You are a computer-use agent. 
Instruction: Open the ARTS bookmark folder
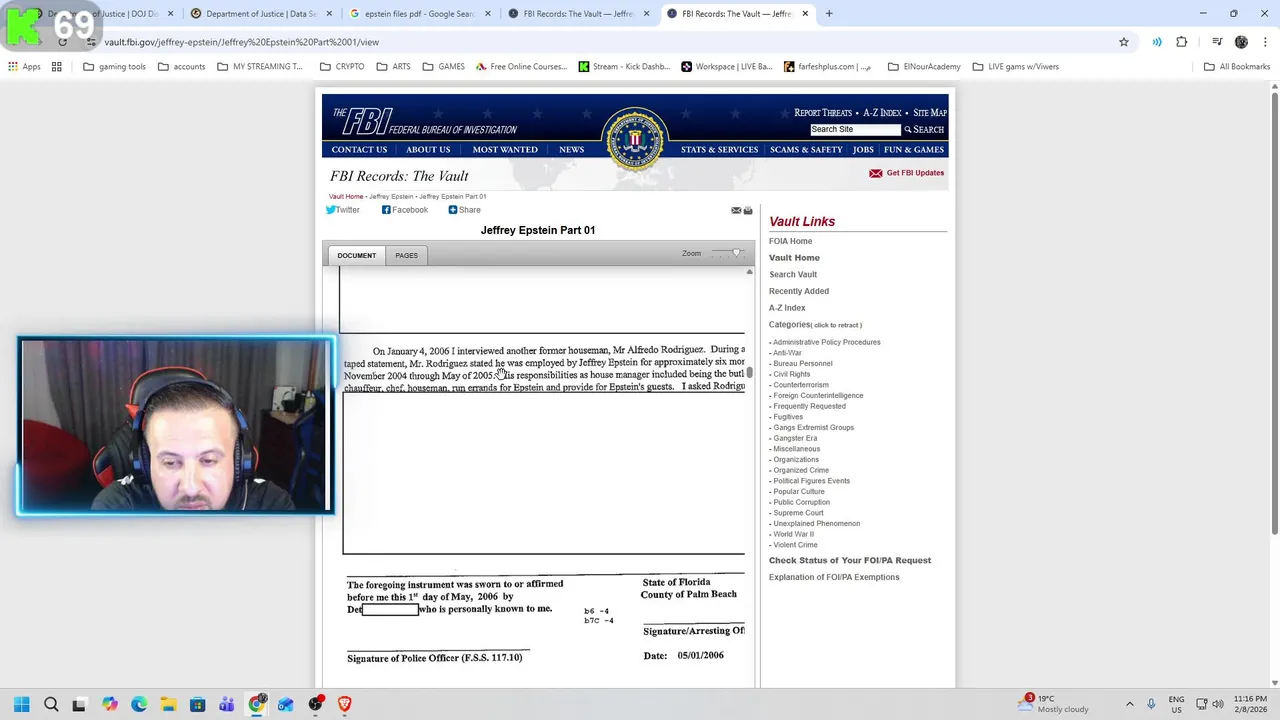coord(393,67)
